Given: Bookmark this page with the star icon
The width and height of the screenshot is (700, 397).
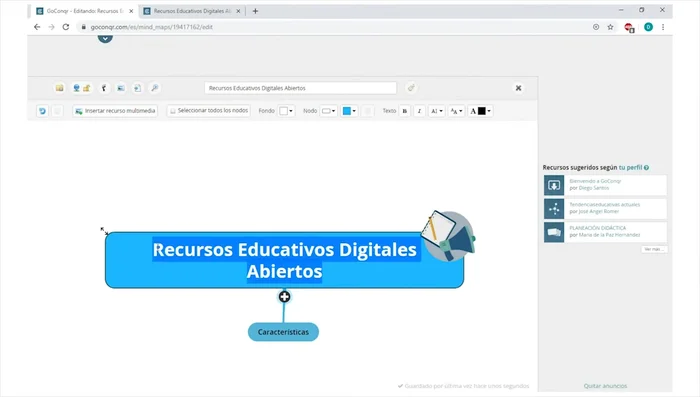Looking at the screenshot, I should 610,27.
